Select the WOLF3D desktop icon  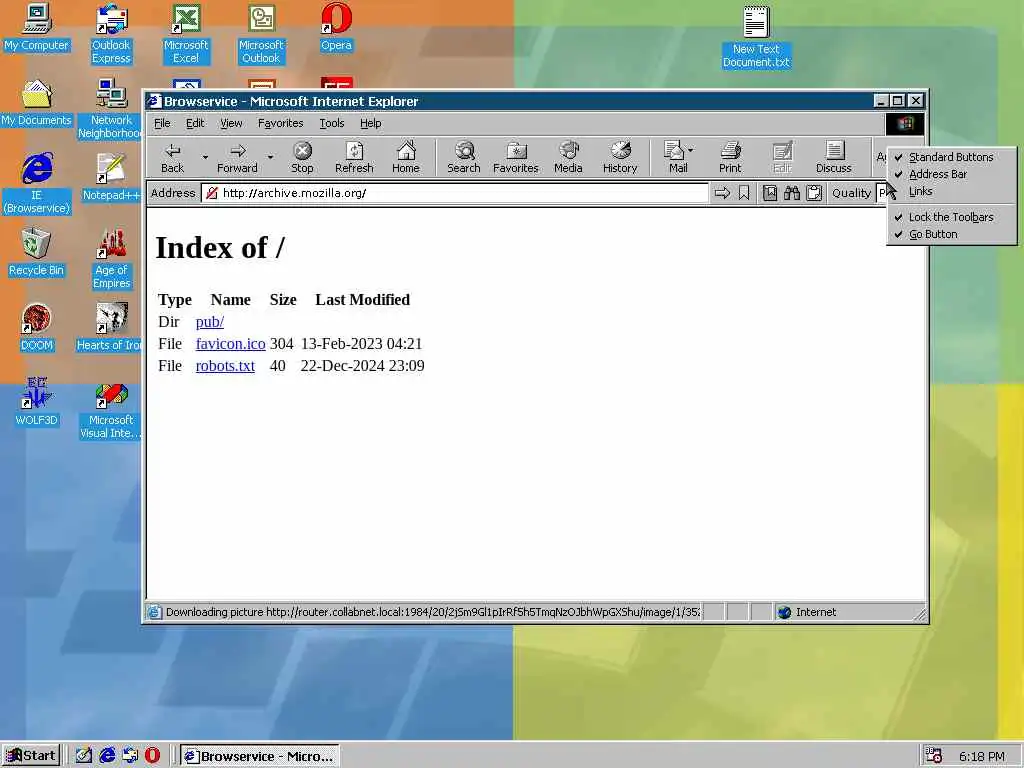click(x=37, y=402)
